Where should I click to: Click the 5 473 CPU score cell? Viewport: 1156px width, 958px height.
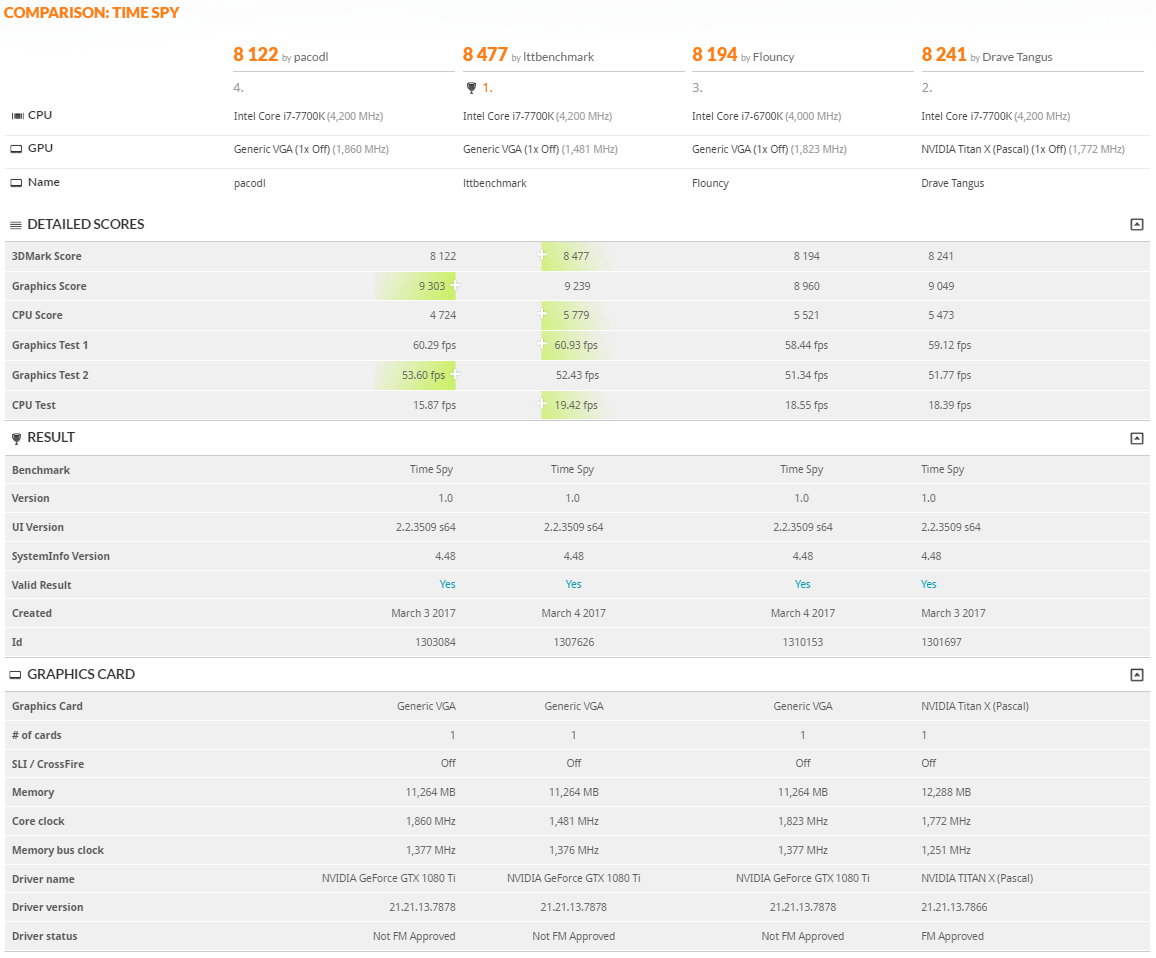(941, 316)
